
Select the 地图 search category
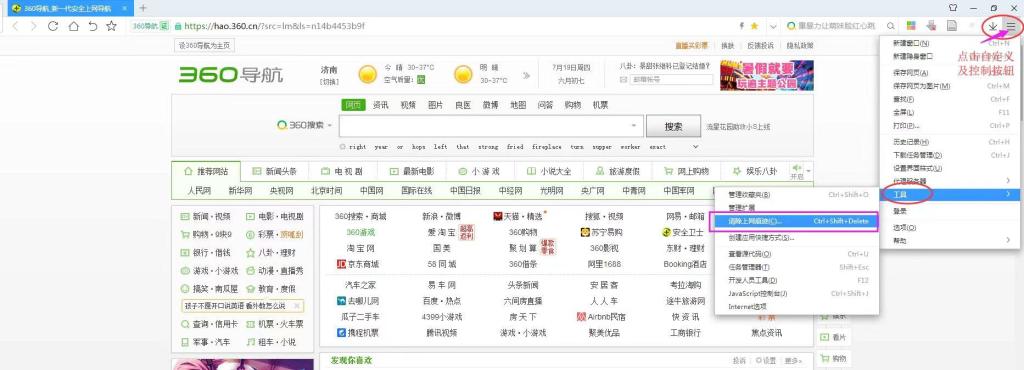click(518, 105)
